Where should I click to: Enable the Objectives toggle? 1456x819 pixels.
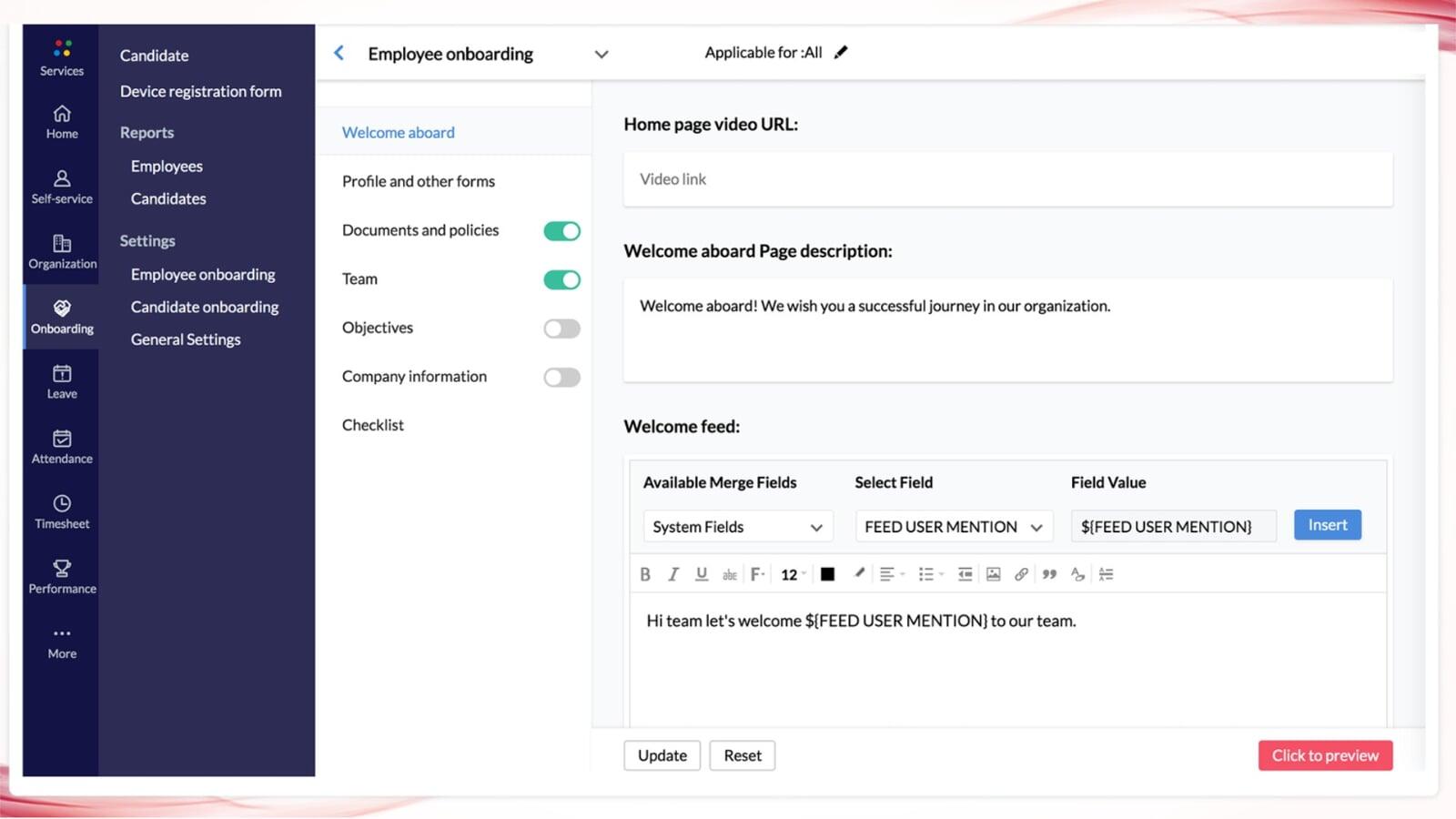tap(561, 329)
